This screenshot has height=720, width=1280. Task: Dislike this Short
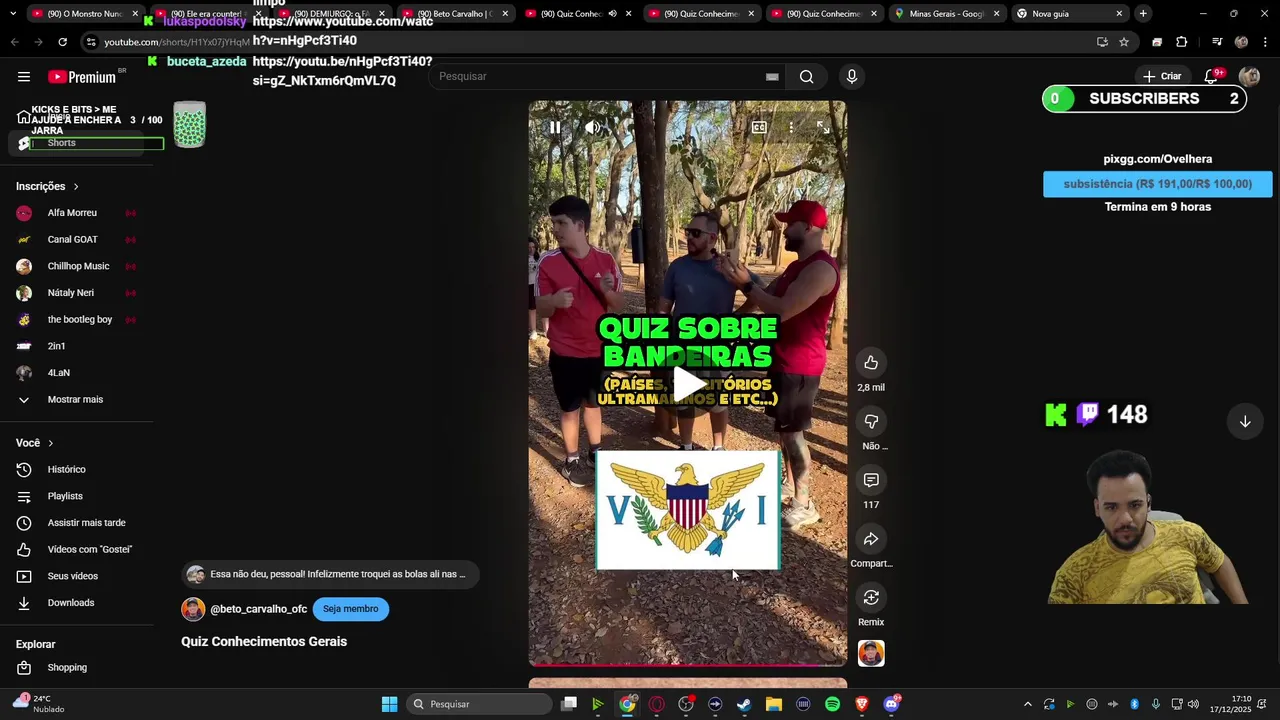pos(871,422)
